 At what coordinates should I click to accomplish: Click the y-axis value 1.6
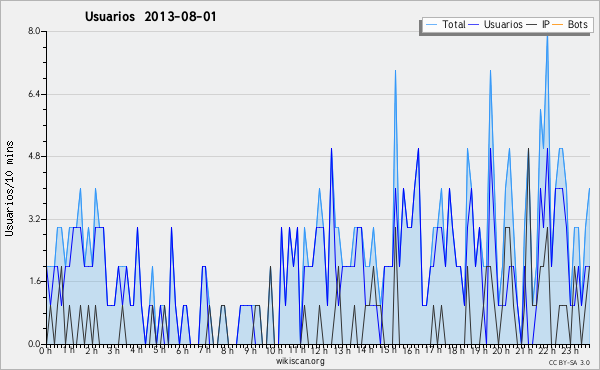34,281
